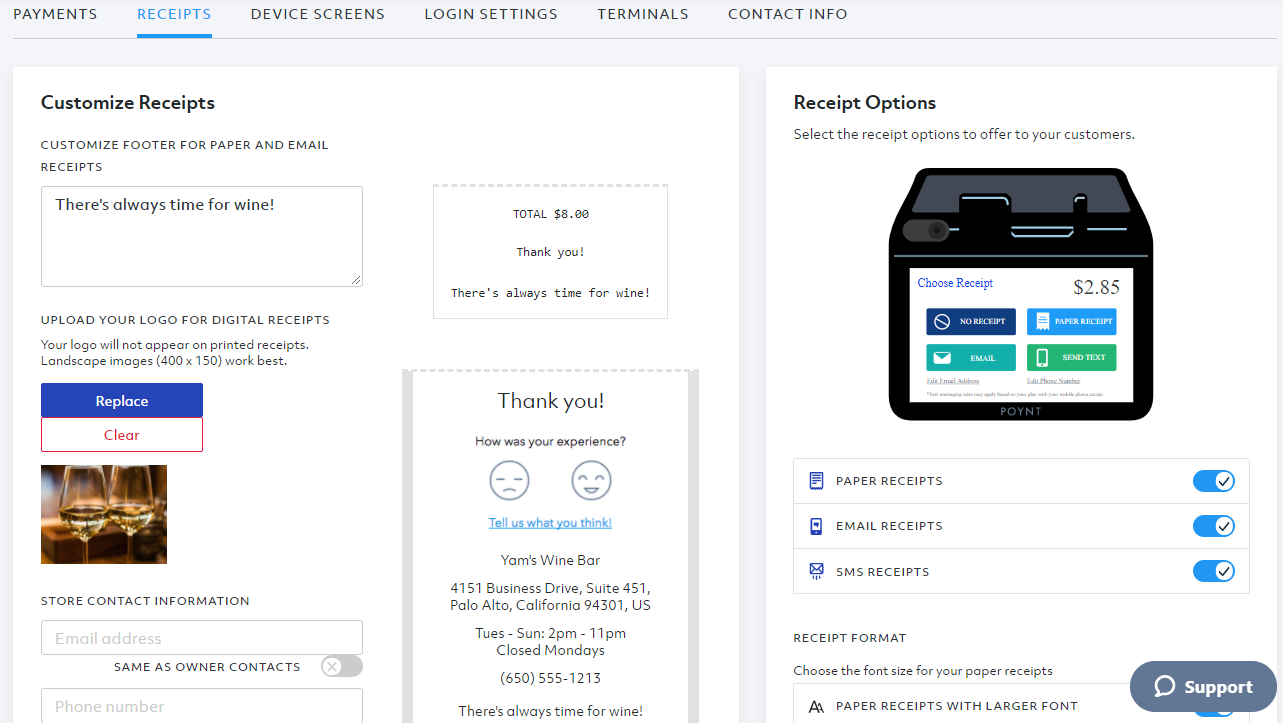Image resolution: width=1283 pixels, height=723 pixels.
Task: Switch to the Payments tab
Action: click(55, 15)
